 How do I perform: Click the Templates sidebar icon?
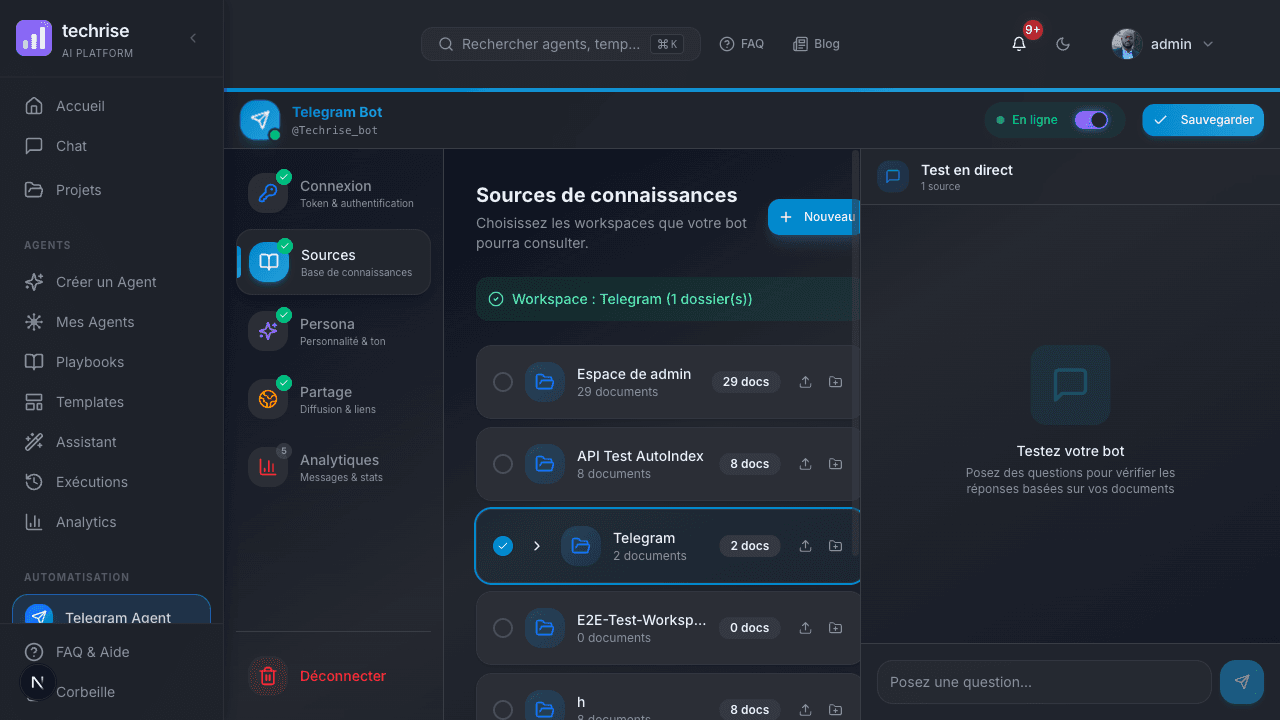[34, 402]
